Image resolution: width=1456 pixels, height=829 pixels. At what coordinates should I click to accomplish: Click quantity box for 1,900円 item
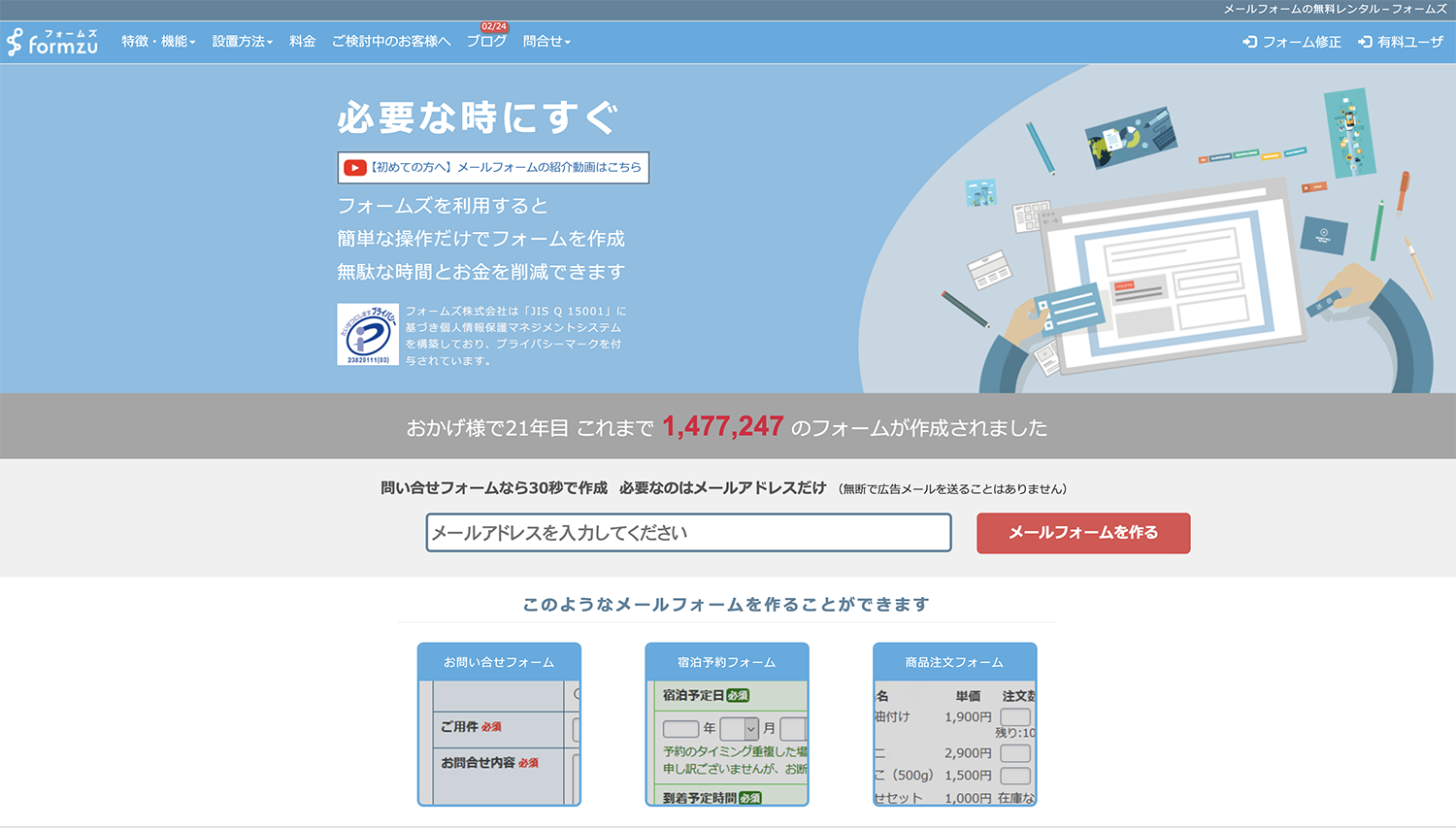[x=1015, y=717]
